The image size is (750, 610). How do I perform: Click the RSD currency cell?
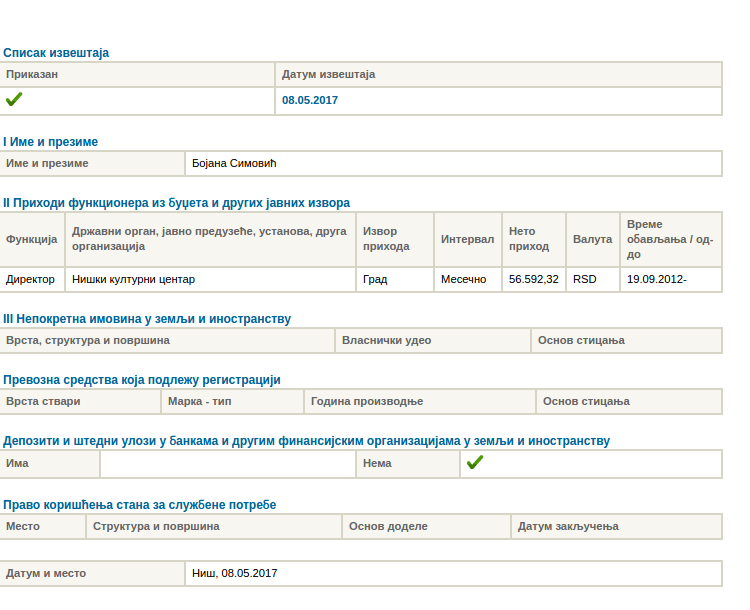584,280
